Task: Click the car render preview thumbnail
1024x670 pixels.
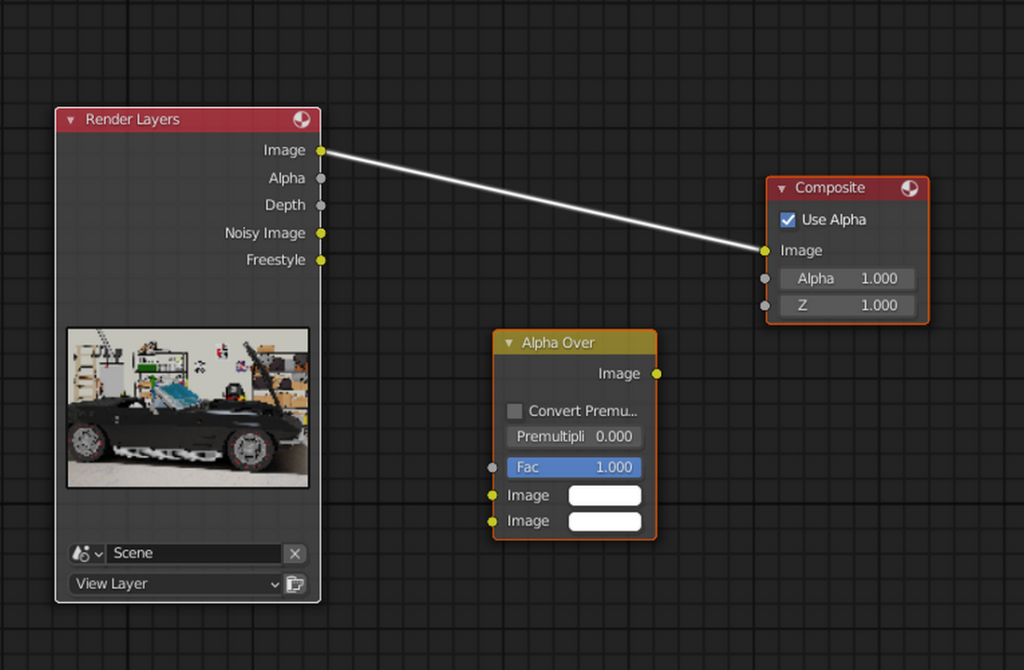Action: tap(188, 408)
